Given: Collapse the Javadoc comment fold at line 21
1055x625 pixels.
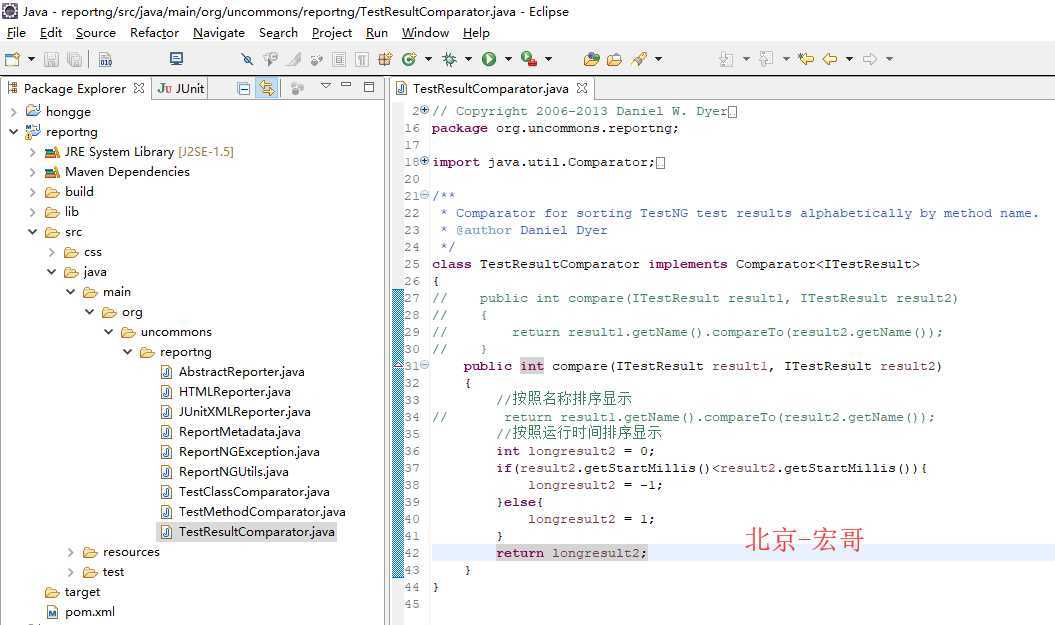Looking at the screenshot, I should (425, 195).
